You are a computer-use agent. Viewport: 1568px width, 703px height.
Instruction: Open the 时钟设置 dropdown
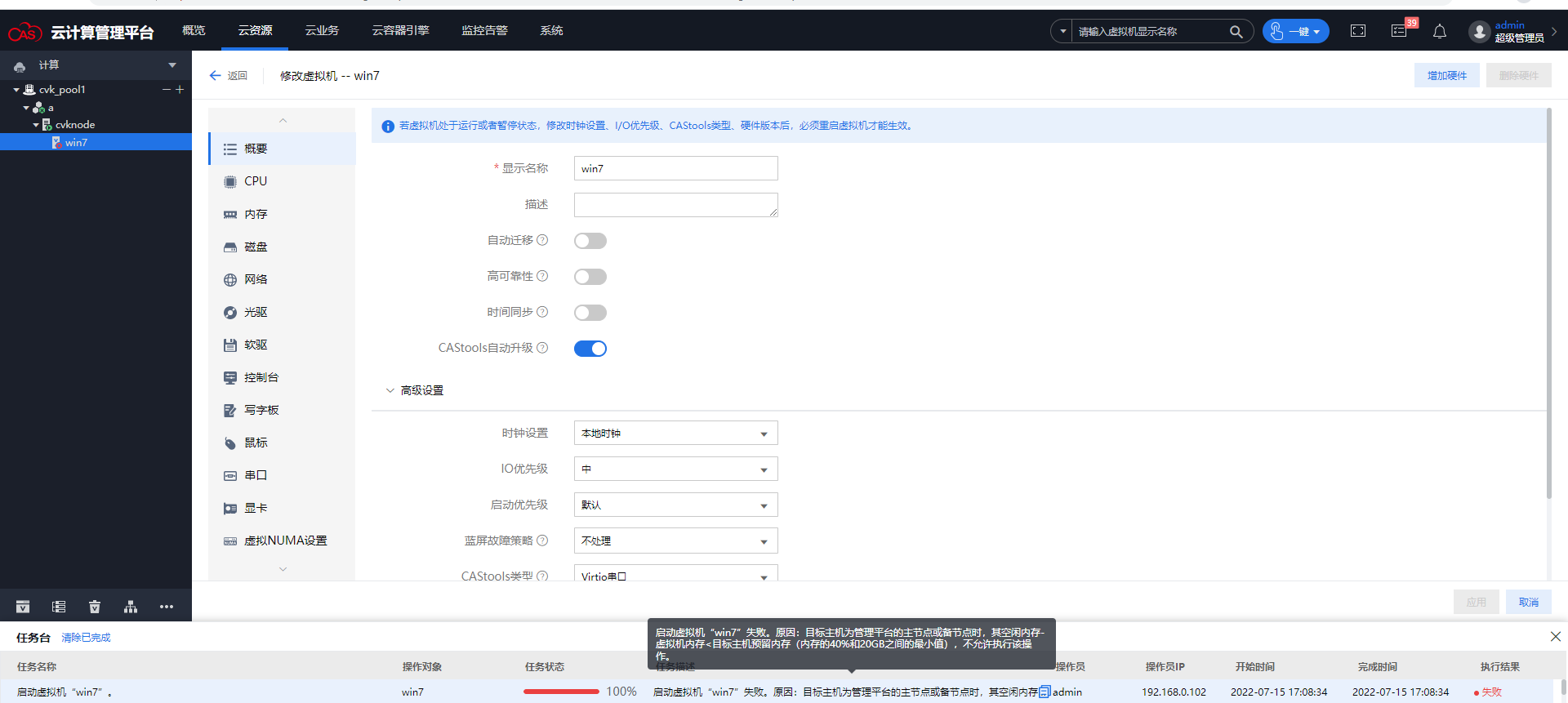click(676, 433)
